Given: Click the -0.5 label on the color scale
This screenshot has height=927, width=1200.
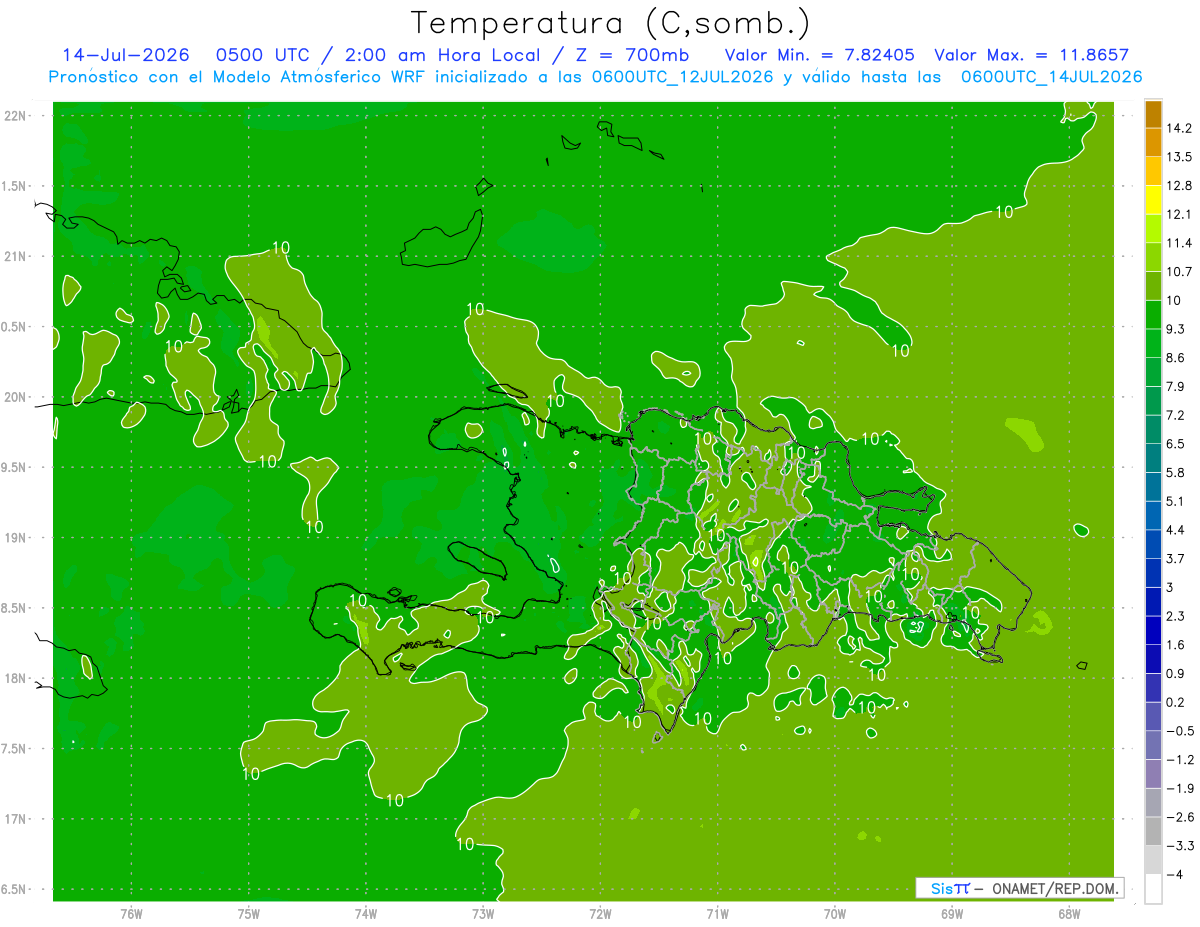Looking at the screenshot, I should coord(1179,731).
